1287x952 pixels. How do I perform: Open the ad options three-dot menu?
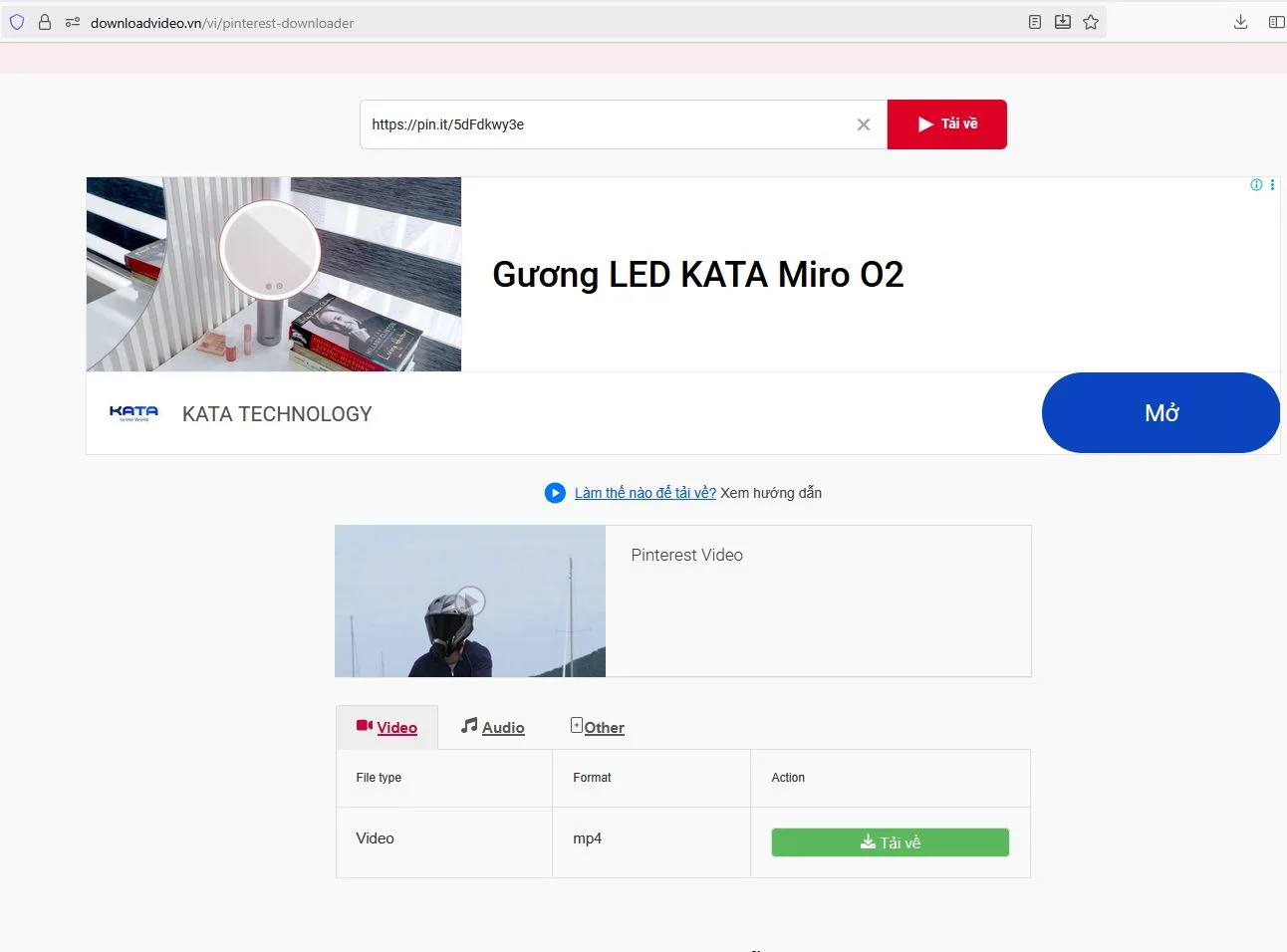pyautogui.click(x=1271, y=184)
